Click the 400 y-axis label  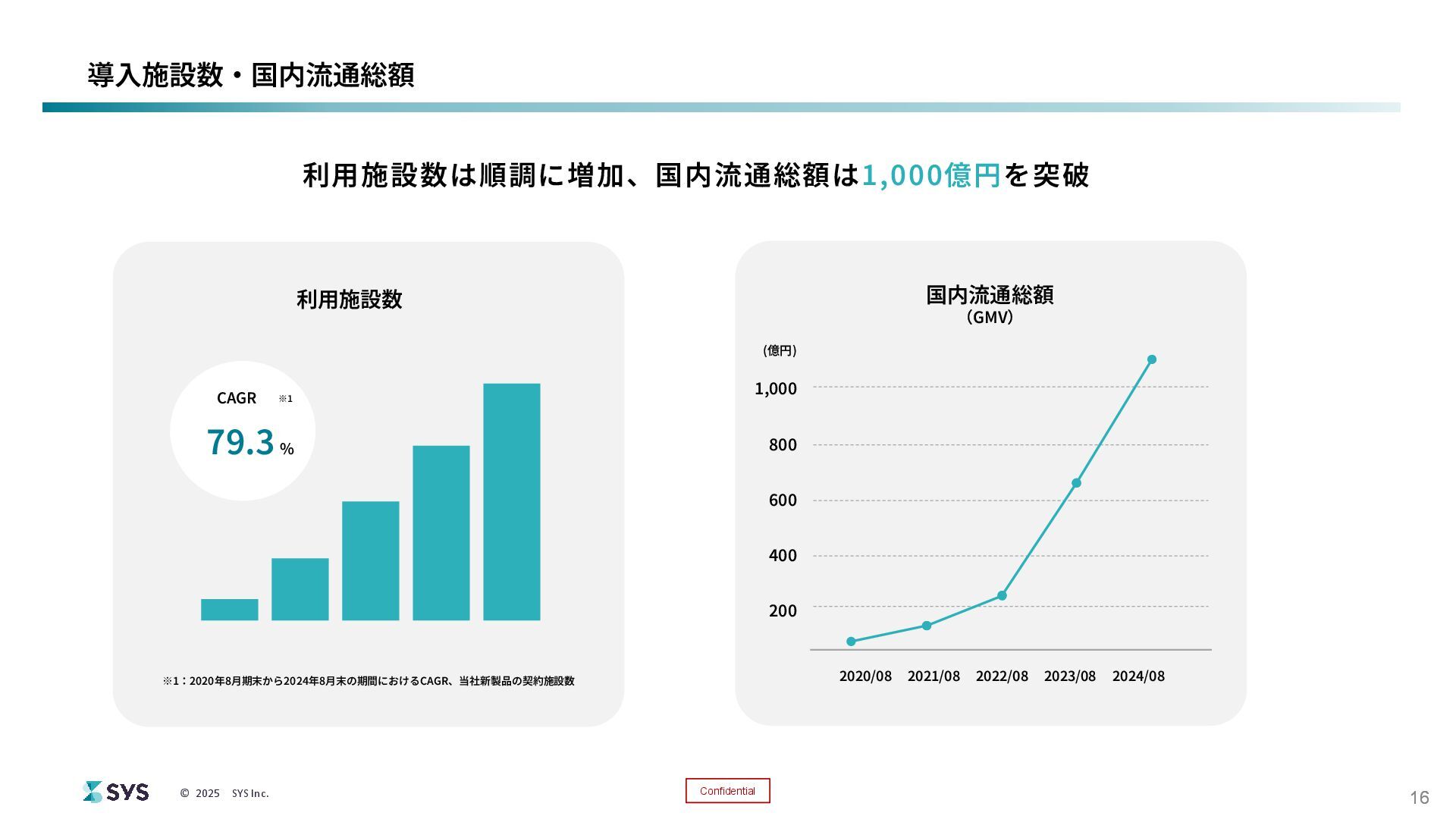tap(783, 555)
